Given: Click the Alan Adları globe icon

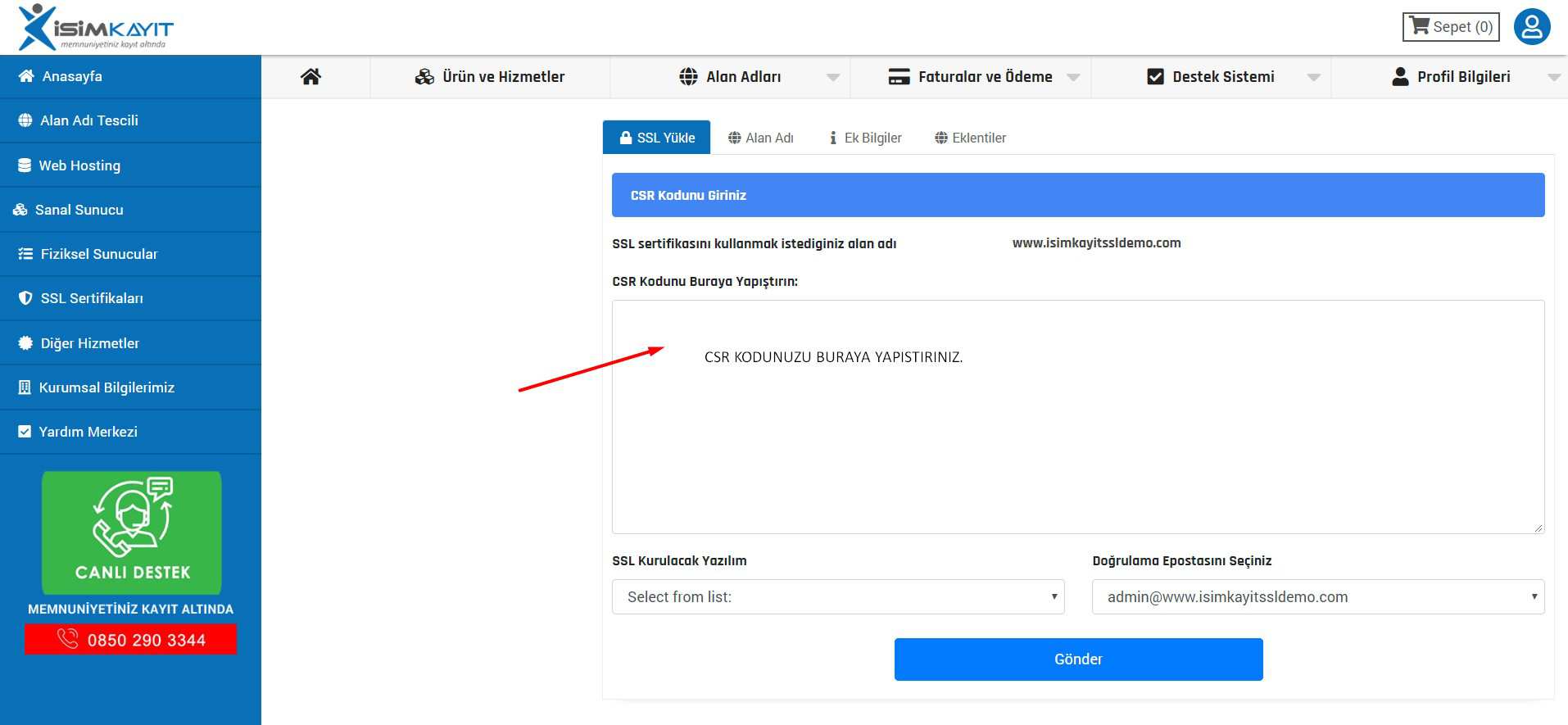Looking at the screenshot, I should pos(689,77).
